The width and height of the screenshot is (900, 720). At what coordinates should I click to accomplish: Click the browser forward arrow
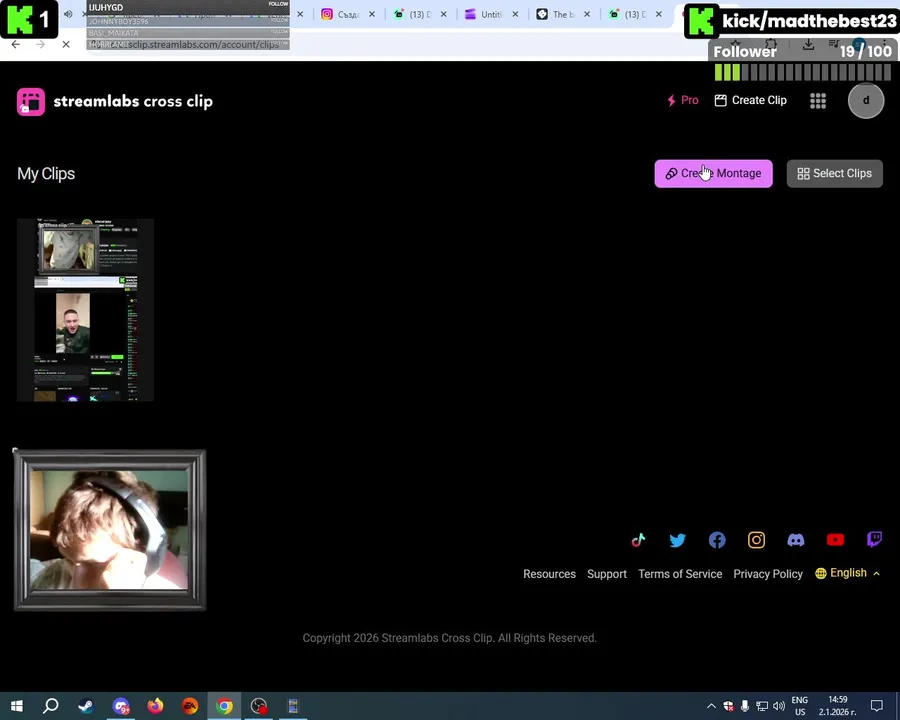point(40,44)
